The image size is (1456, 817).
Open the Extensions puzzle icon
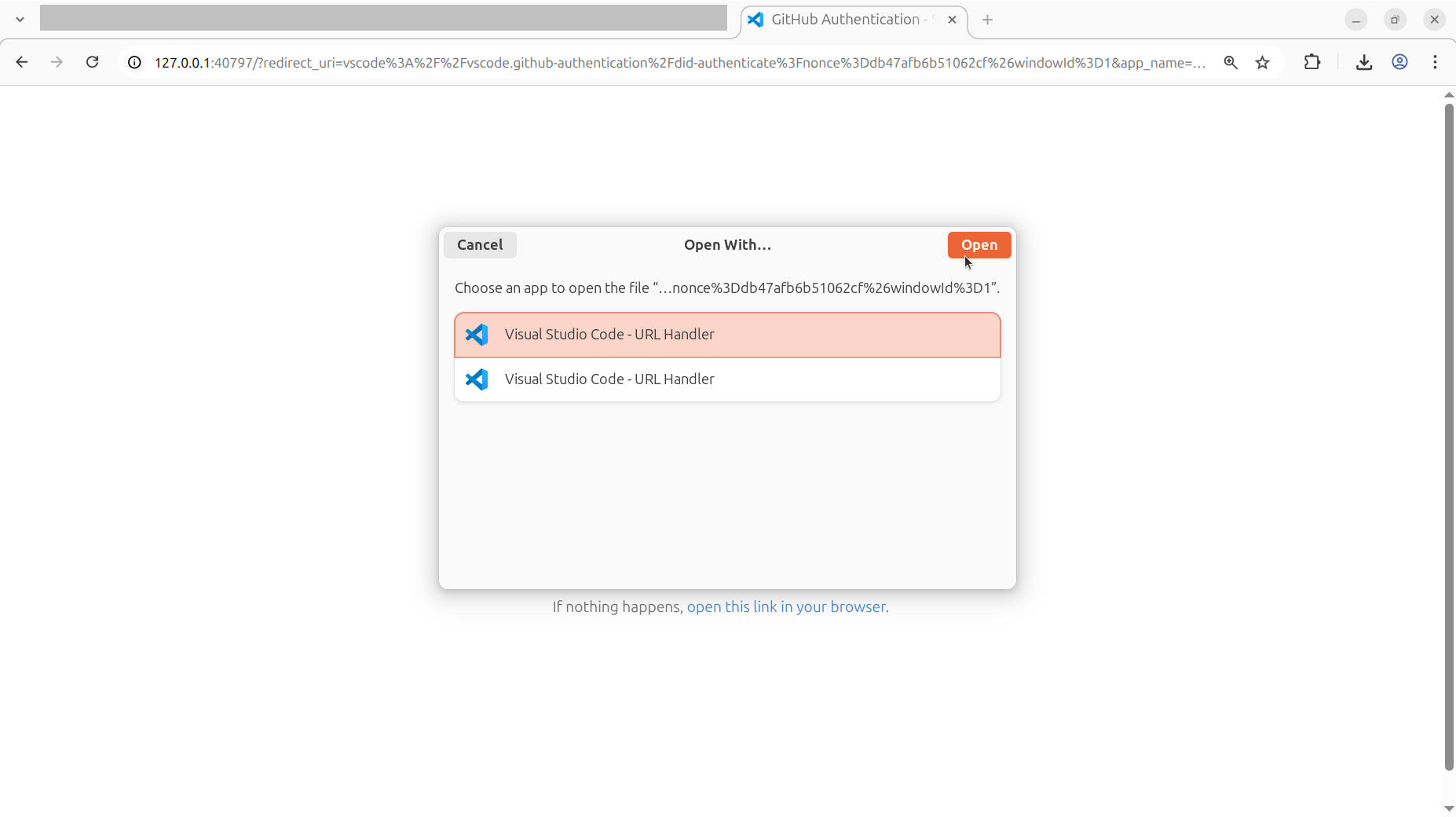point(1312,62)
